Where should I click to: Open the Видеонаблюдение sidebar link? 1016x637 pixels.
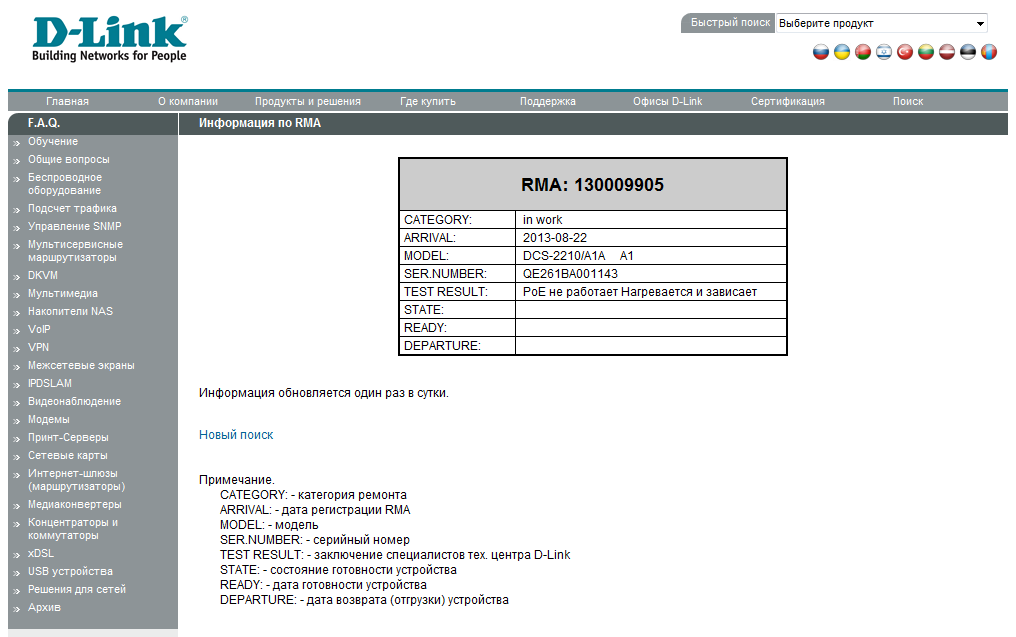(75, 402)
